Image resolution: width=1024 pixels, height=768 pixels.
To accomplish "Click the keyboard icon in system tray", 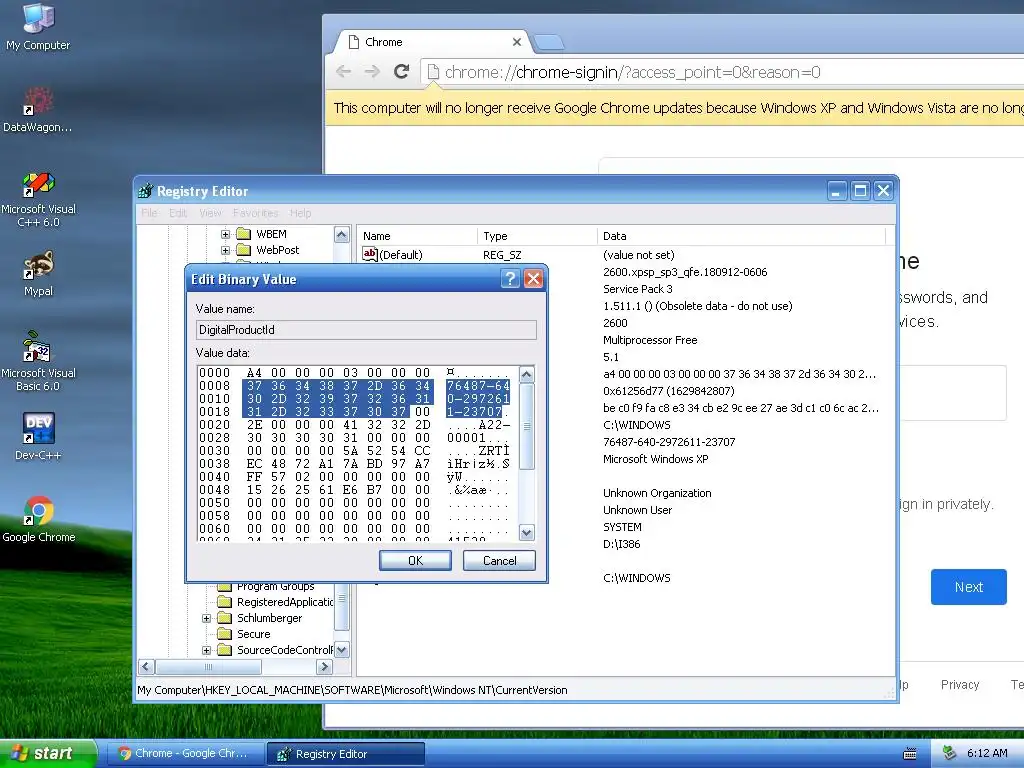I will [x=910, y=754].
